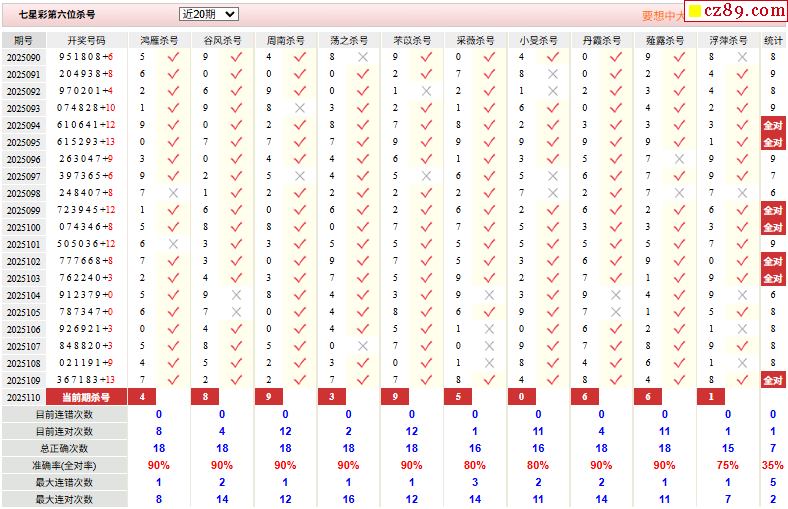Click the X mark for 周南杀号 in row 2025093
Viewport: 788px width, 509px height.
(300, 108)
